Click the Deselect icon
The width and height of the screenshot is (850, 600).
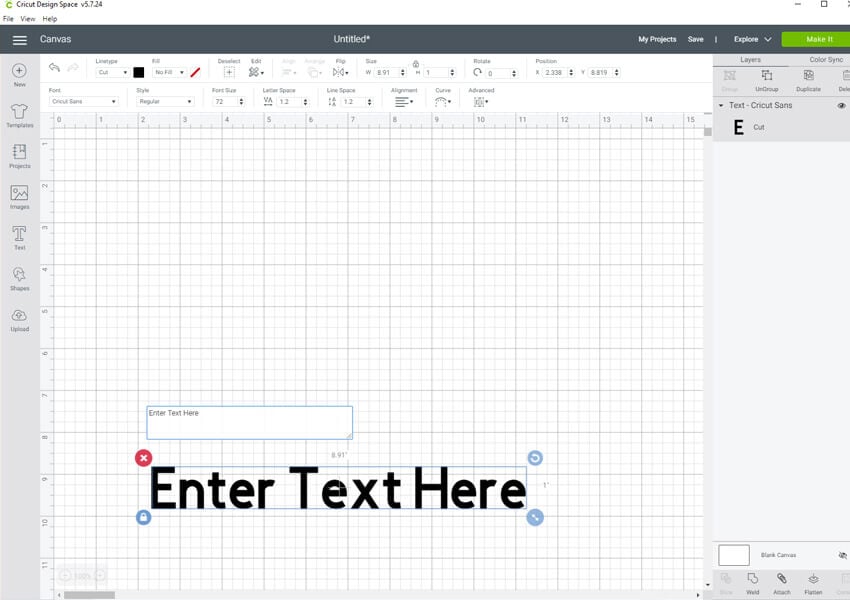coord(229,72)
